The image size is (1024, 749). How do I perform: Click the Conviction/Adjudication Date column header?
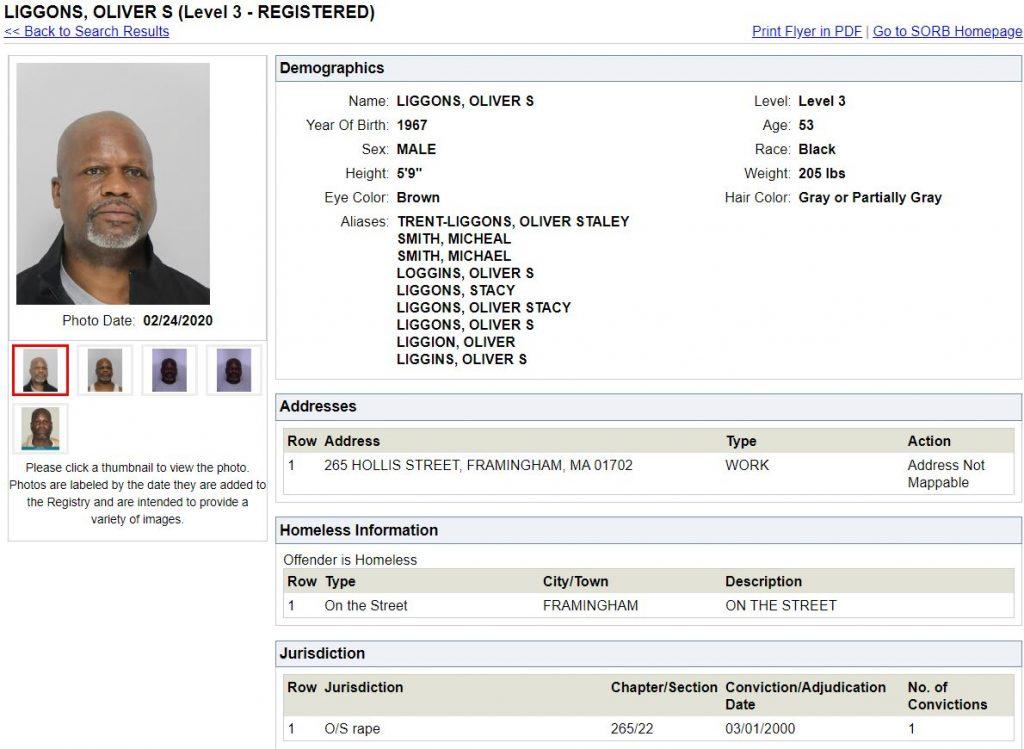click(805, 695)
